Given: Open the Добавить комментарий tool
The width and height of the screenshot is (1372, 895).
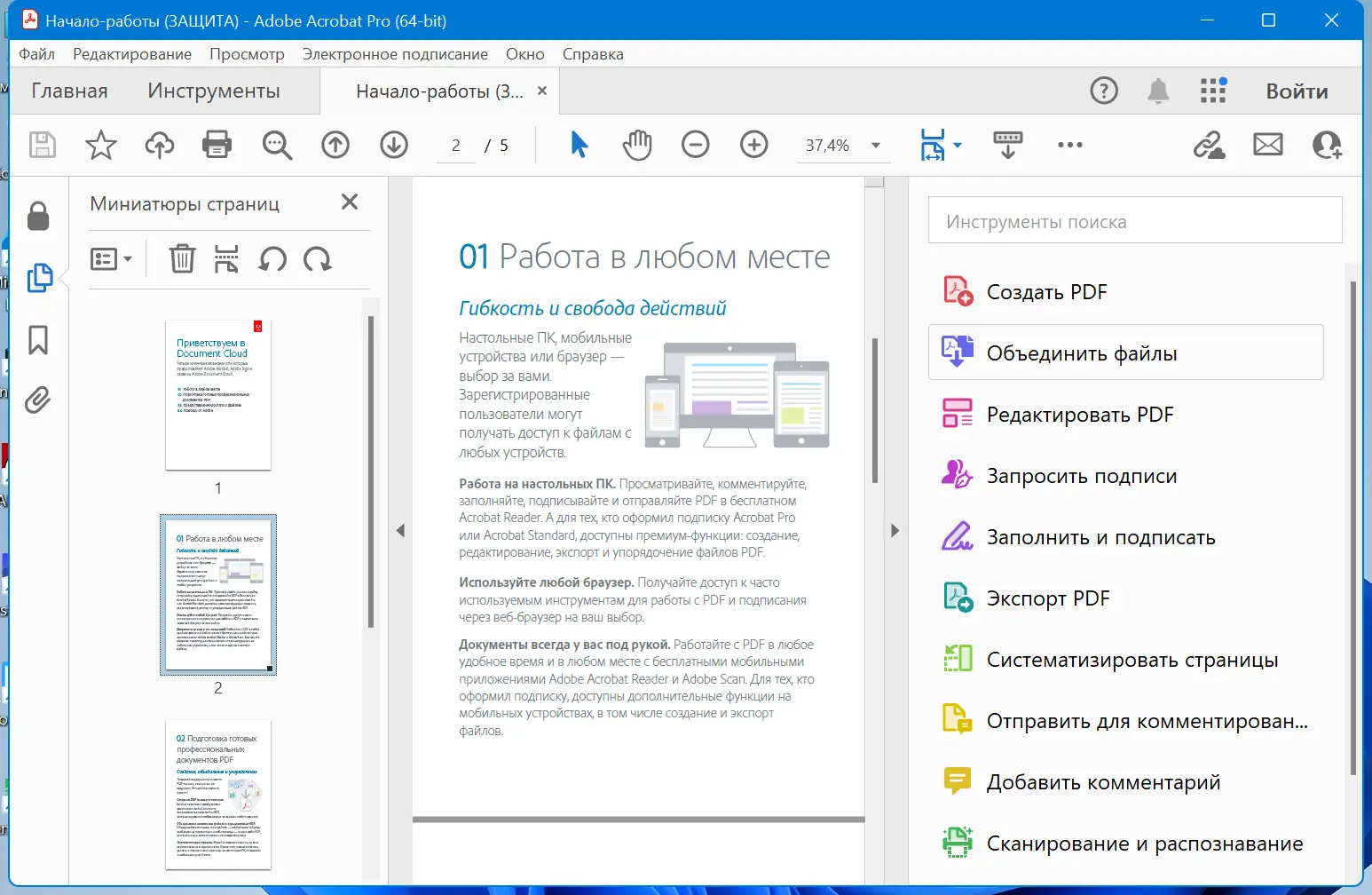Looking at the screenshot, I should click(1126, 782).
